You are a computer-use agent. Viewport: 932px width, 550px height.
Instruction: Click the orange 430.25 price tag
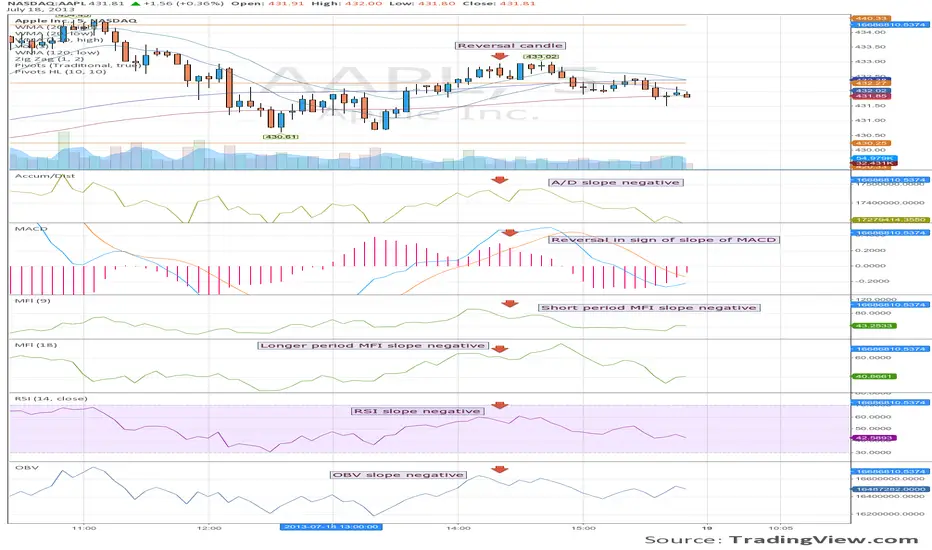[x=871, y=143]
